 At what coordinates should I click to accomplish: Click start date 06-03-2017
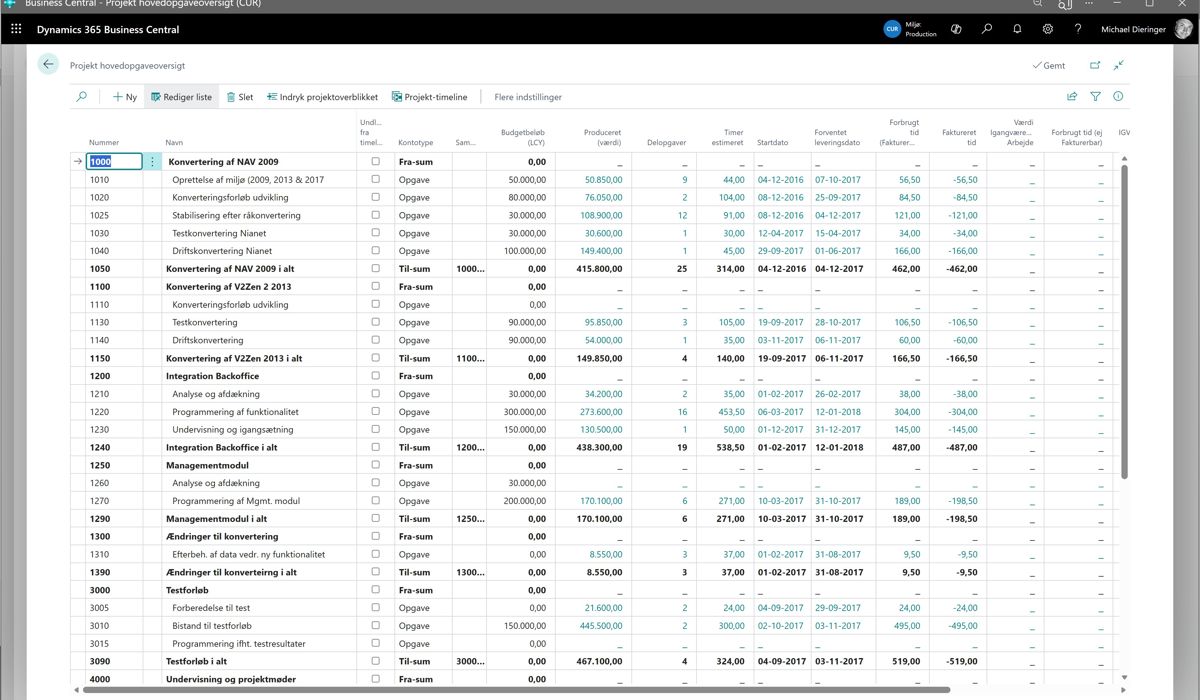pos(780,411)
